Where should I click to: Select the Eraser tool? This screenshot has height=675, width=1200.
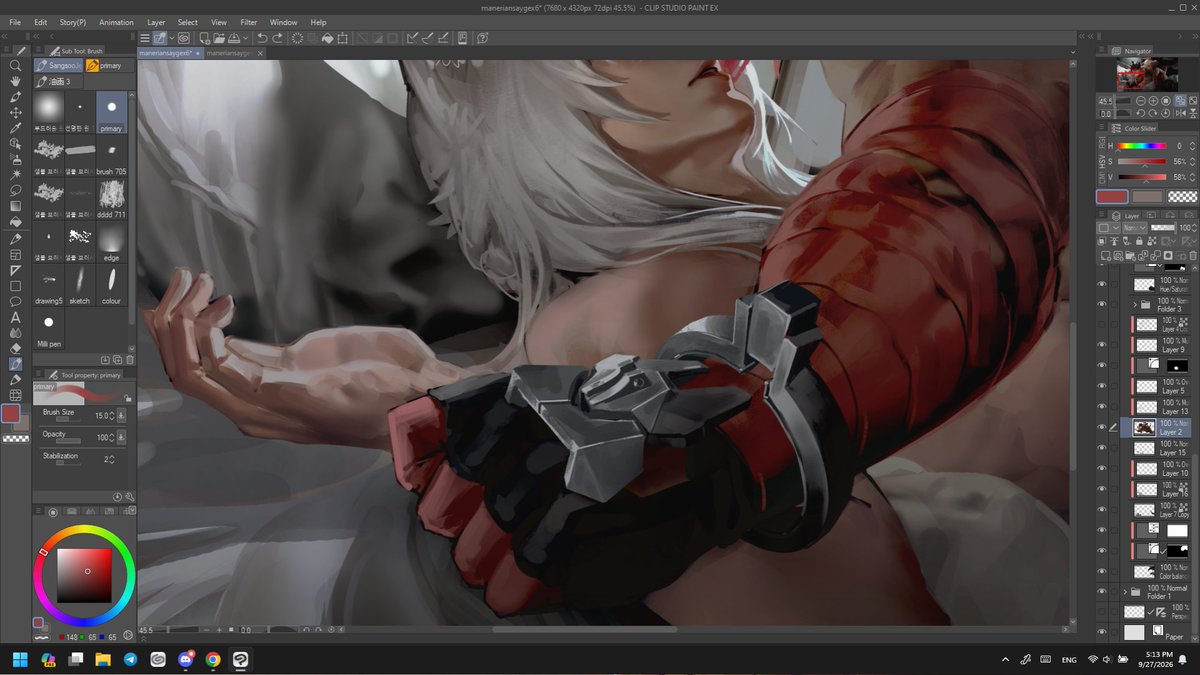[16, 348]
